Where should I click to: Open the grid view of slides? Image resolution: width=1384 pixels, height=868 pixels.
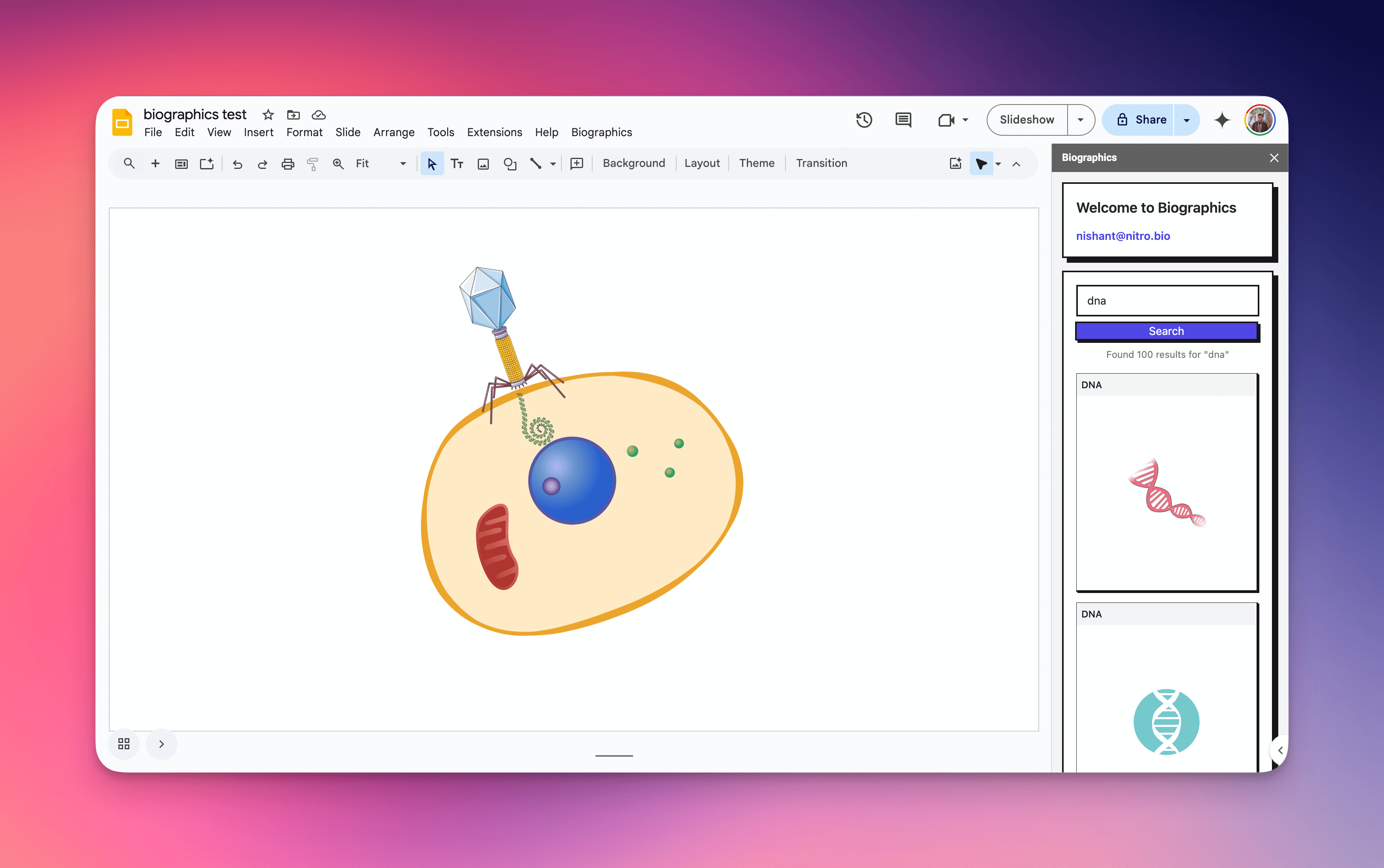[x=123, y=743]
